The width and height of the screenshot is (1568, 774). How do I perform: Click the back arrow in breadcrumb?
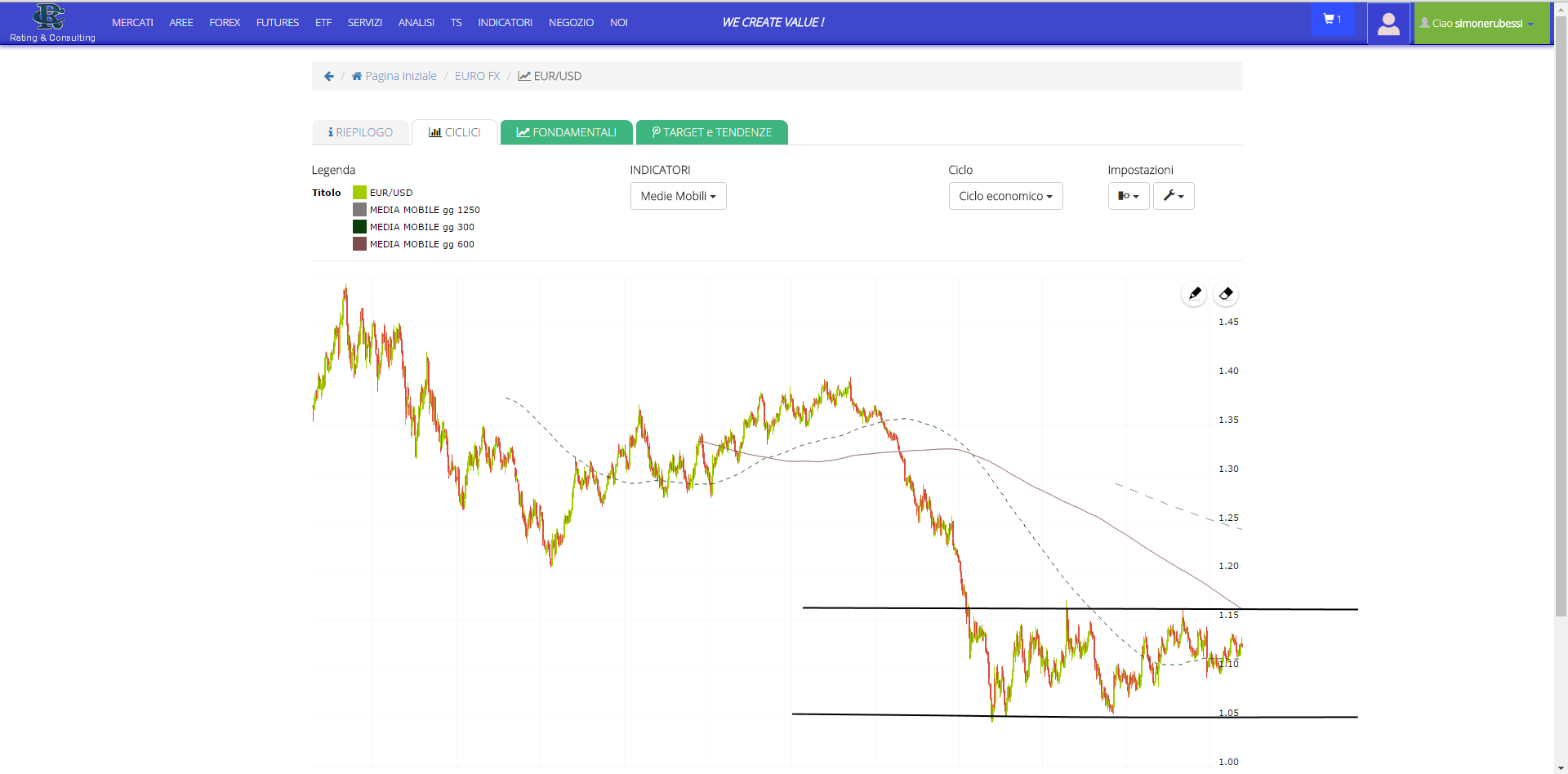(329, 76)
